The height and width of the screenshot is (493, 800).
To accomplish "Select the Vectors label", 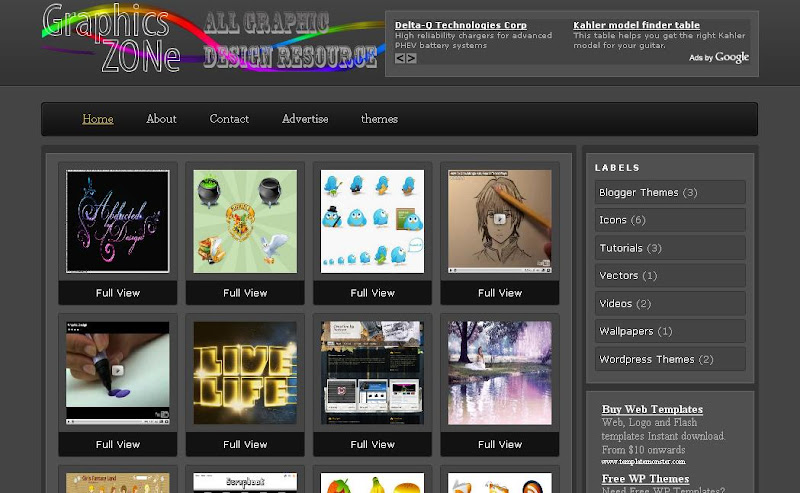I will click(x=670, y=276).
